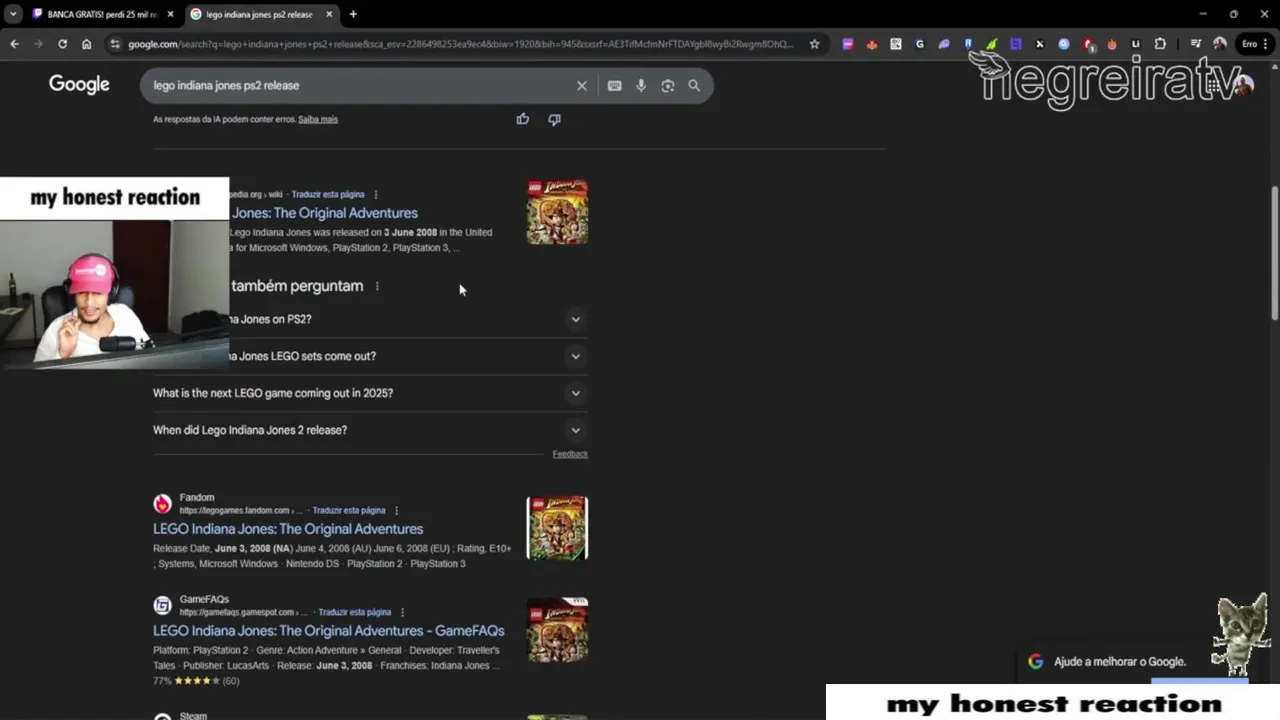Viewport: 1280px width, 720px height.
Task: Start voice search with the microphone
Action: point(641,86)
